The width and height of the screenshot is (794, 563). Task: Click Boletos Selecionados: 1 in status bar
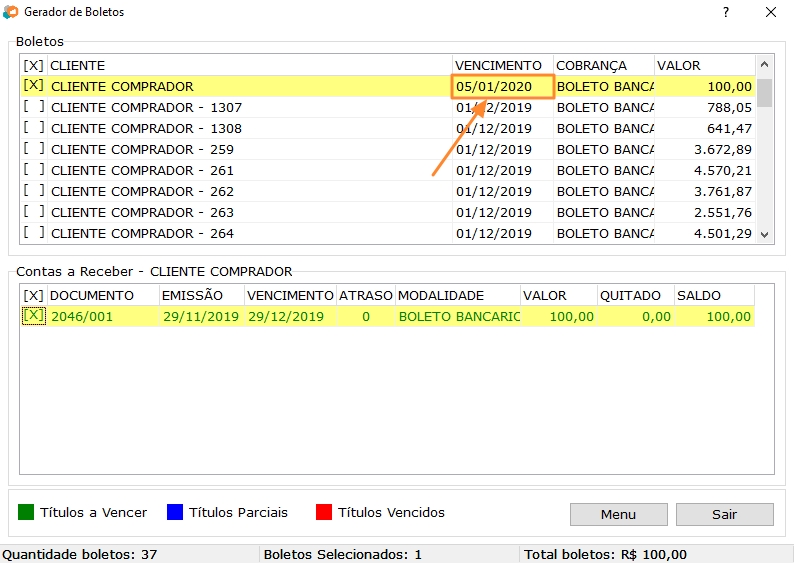(342, 554)
